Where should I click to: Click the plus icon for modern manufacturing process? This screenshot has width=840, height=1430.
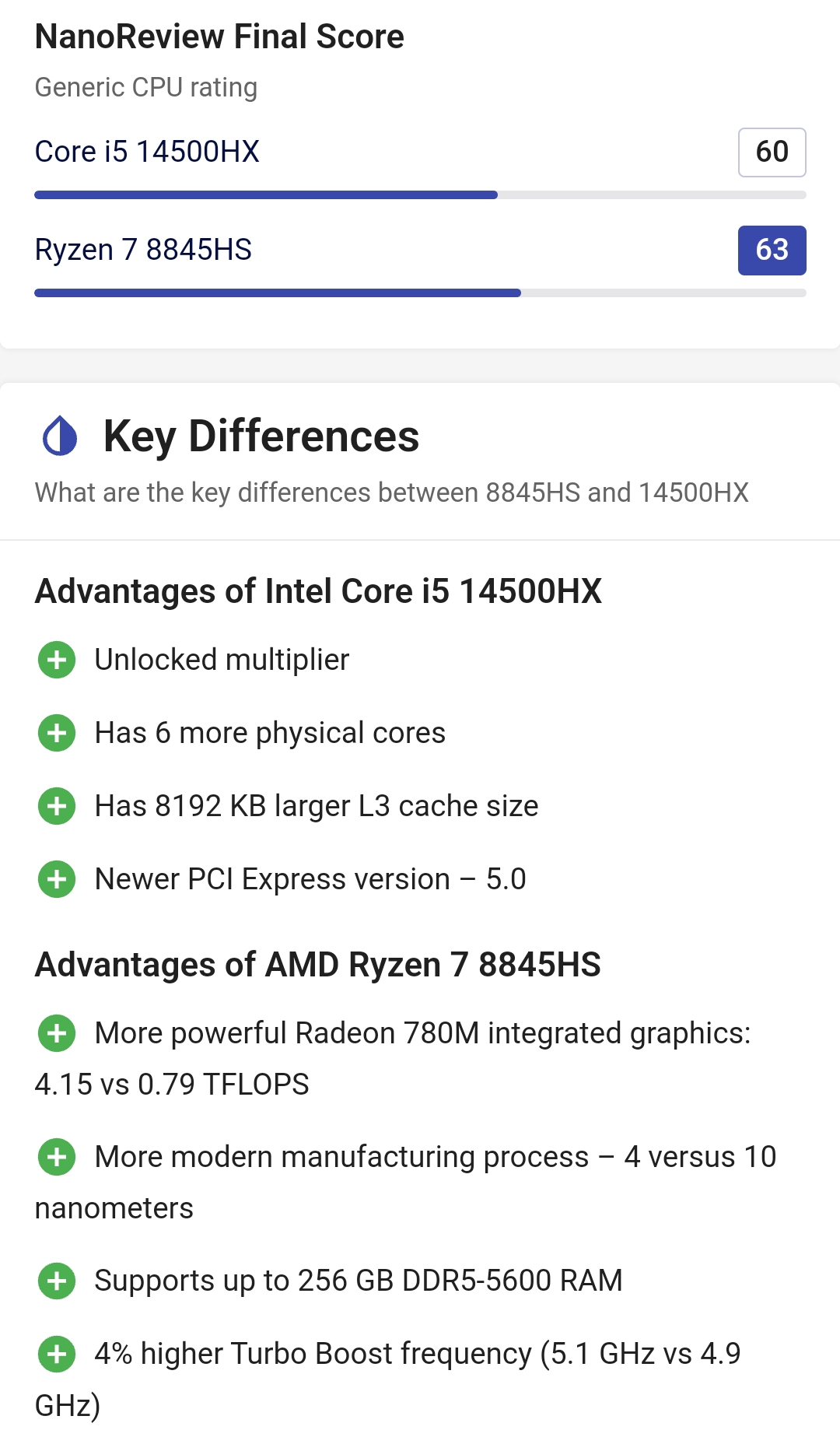point(57,1157)
